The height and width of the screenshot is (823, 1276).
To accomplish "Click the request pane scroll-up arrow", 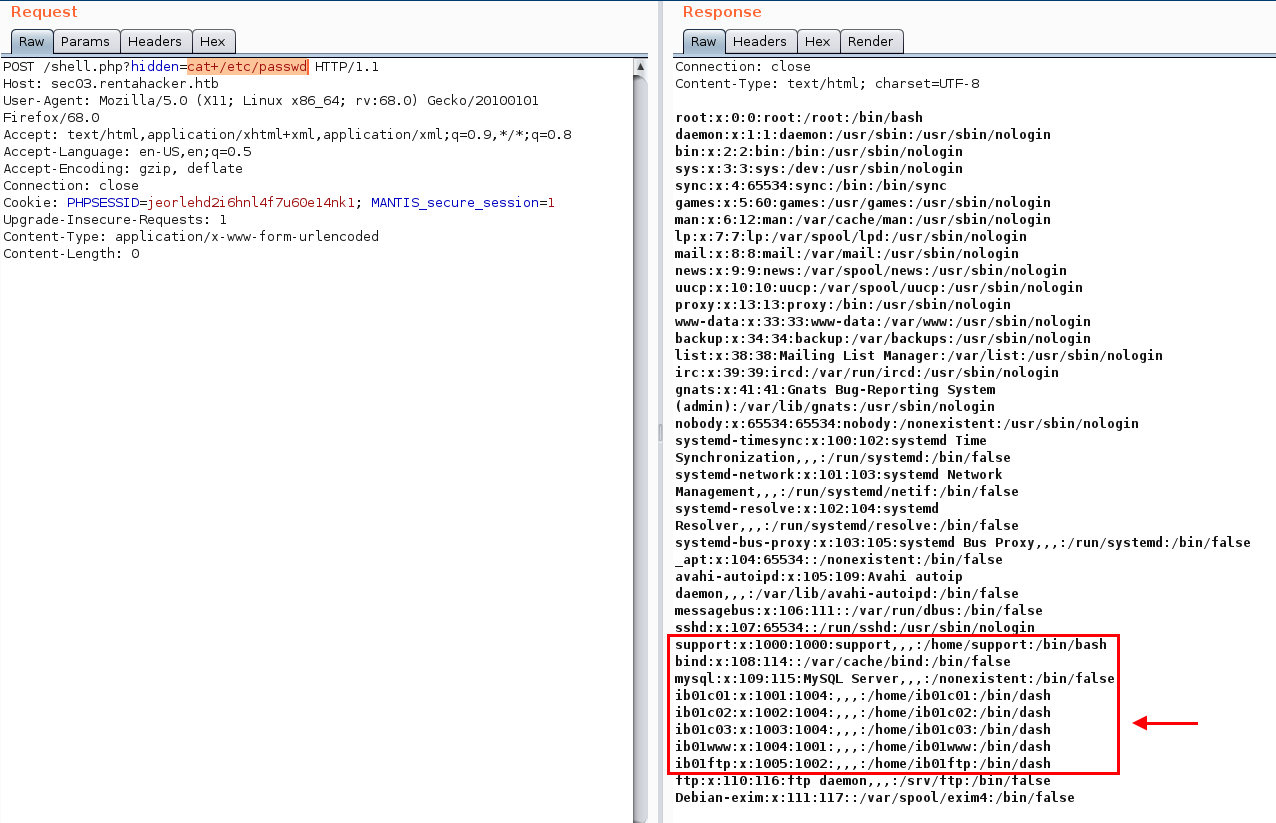I will pyautogui.click(x=641, y=67).
